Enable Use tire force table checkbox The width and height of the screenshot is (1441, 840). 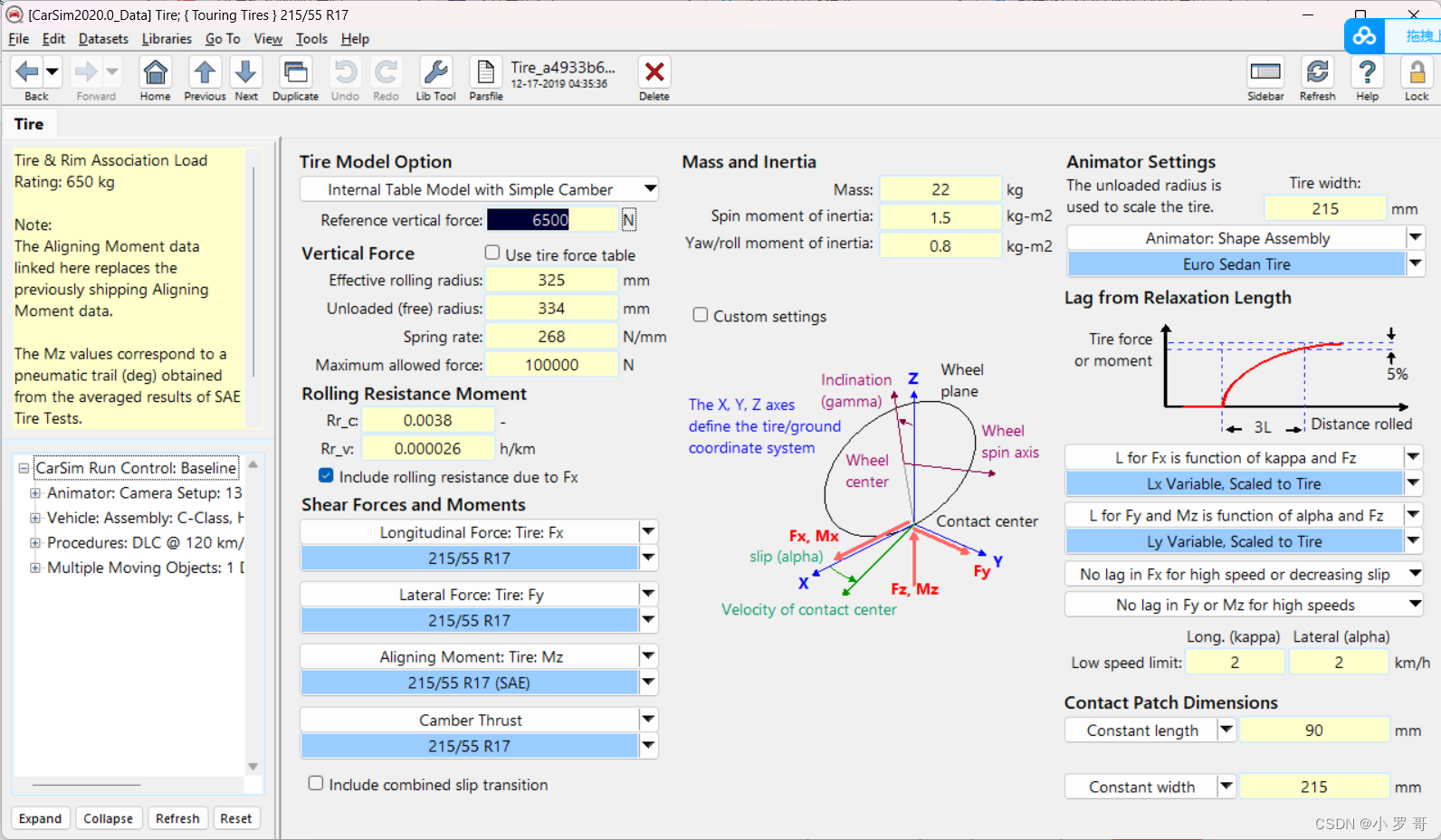pyautogui.click(x=492, y=253)
